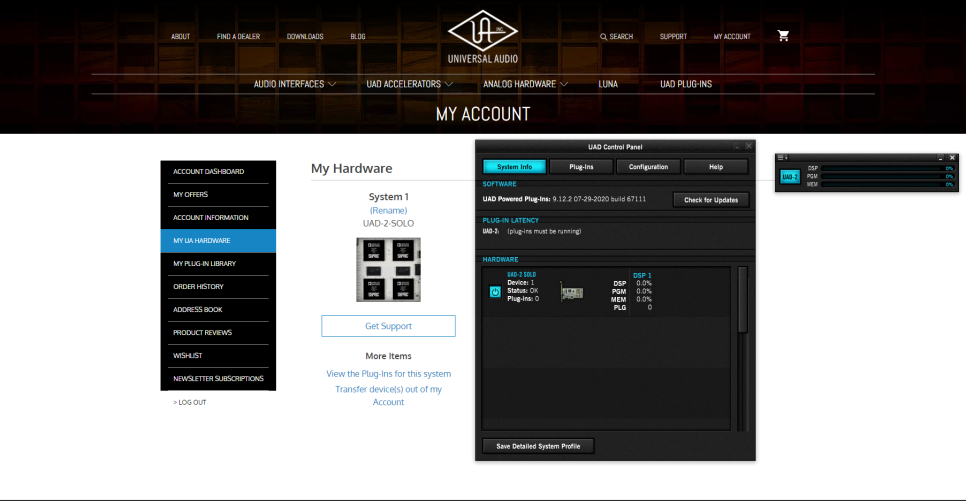Open the LUNA page
Image resolution: width=966 pixels, height=501 pixels.
tap(607, 84)
